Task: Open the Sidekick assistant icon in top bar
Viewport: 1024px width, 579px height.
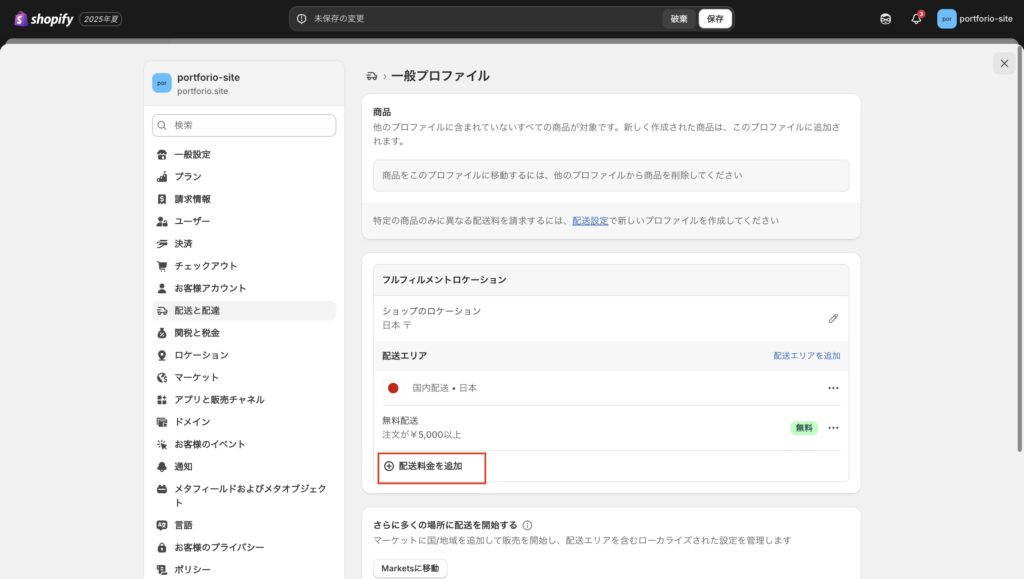Action: (x=885, y=19)
